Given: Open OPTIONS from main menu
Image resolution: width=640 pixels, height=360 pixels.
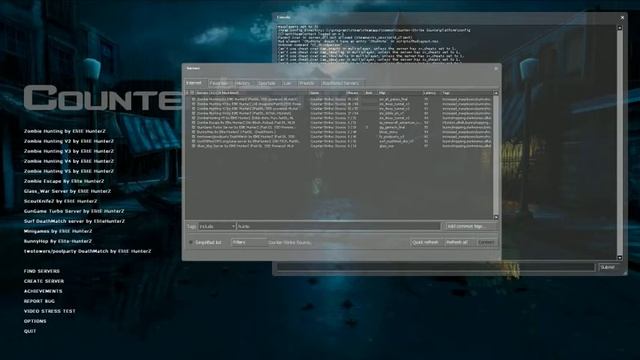Looking at the screenshot, I should click(x=35, y=321).
